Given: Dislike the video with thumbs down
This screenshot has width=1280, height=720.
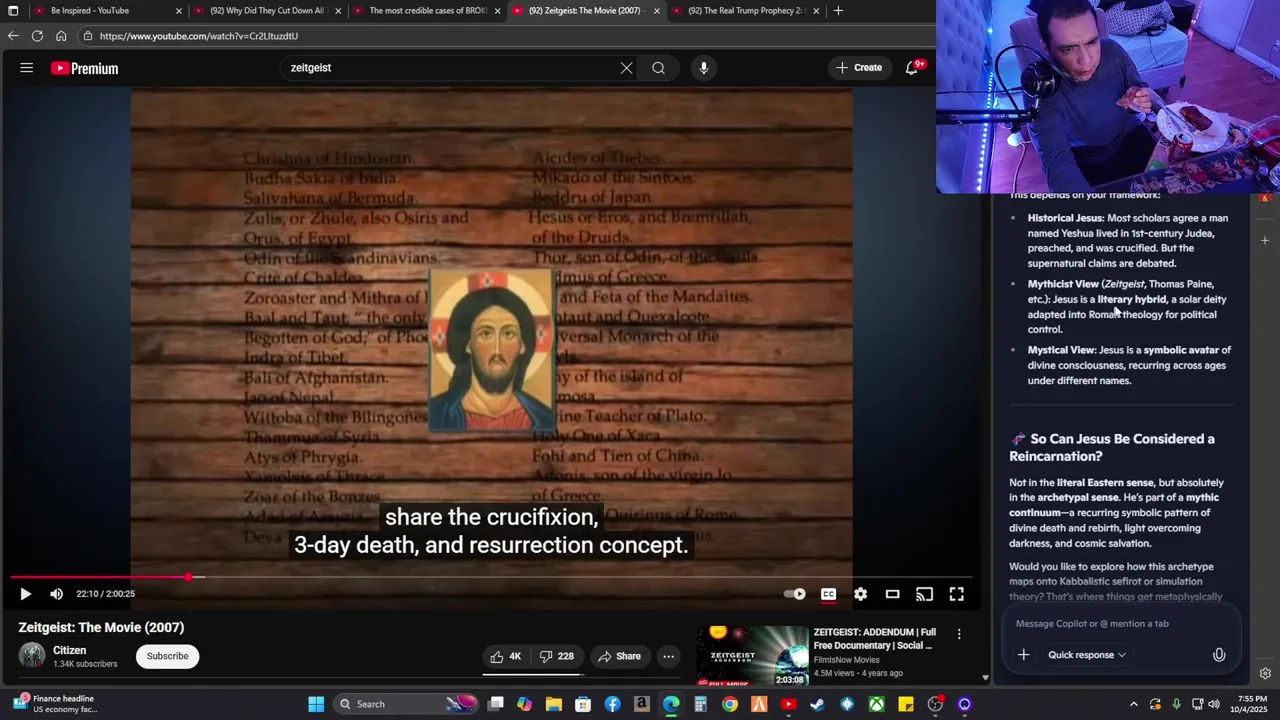Looking at the screenshot, I should (556, 656).
